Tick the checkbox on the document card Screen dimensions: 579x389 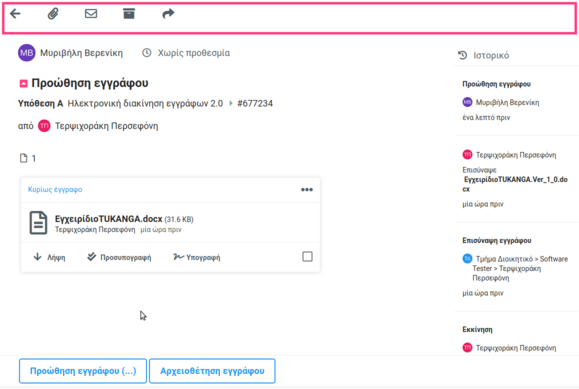pos(307,256)
